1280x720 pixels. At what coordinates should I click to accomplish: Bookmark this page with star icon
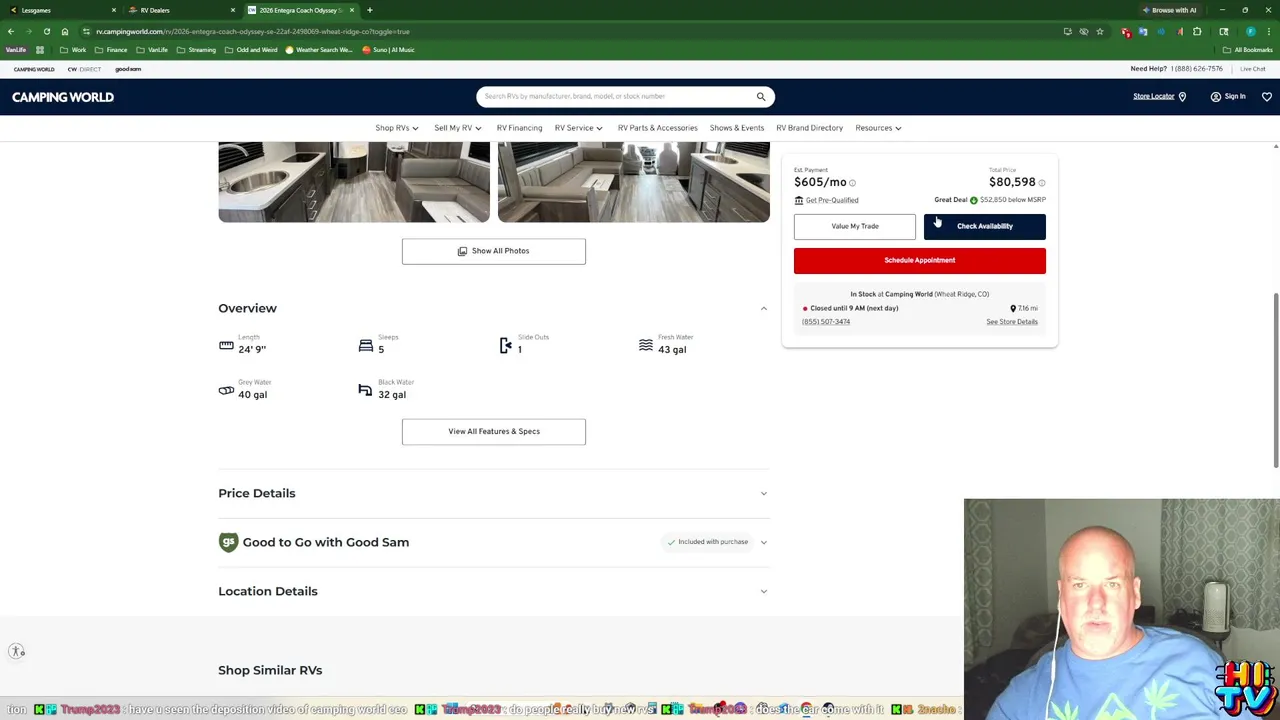(x=1100, y=31)
